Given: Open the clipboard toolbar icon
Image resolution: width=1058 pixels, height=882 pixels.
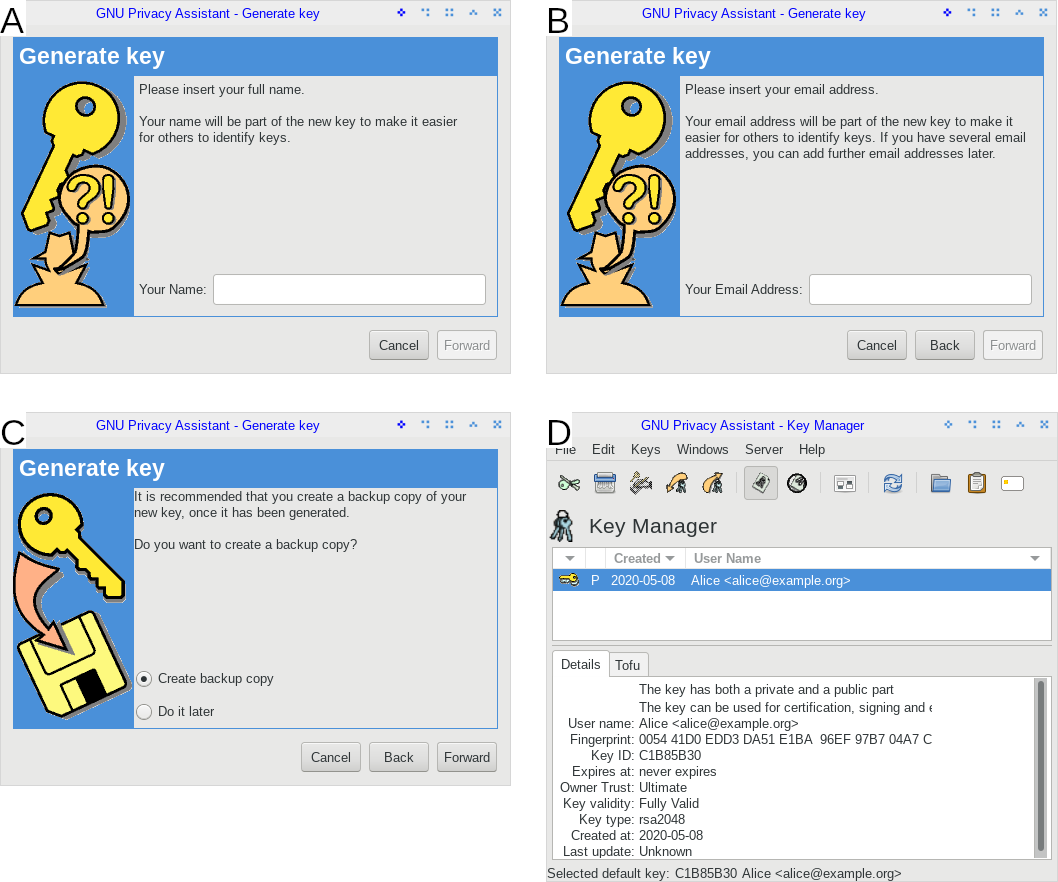Looking at the screenshot, I should click(976, 483).
